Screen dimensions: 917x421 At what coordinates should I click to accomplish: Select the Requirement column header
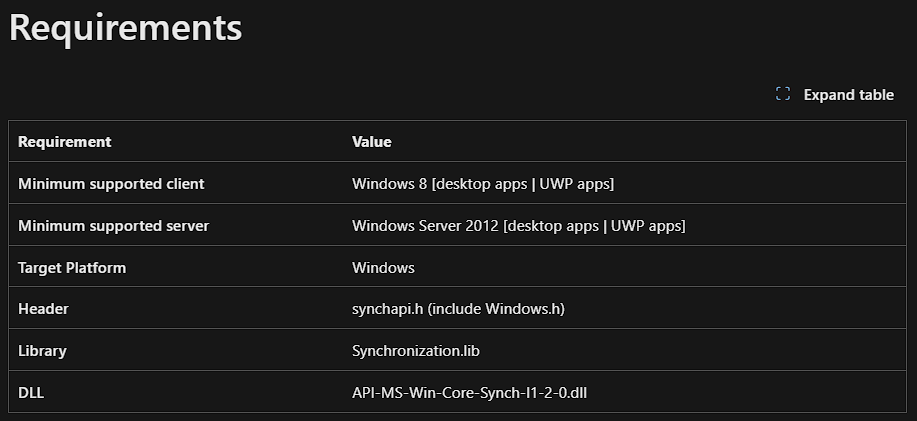pyautogui.click(x=65, y=142)
